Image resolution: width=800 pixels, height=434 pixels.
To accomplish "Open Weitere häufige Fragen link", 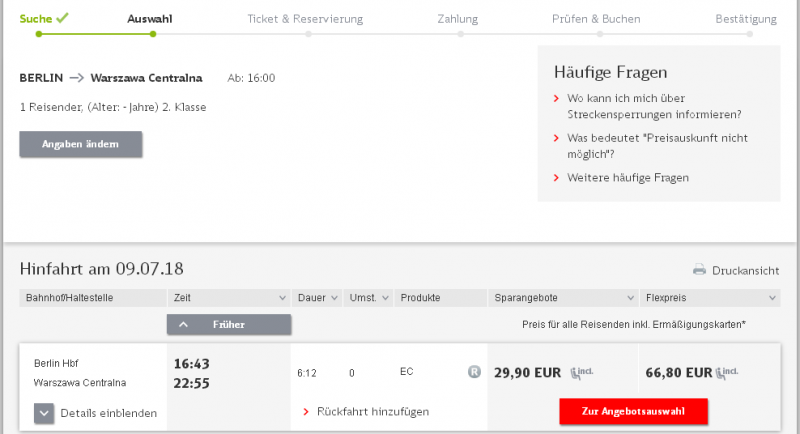I will coord(628,177).
